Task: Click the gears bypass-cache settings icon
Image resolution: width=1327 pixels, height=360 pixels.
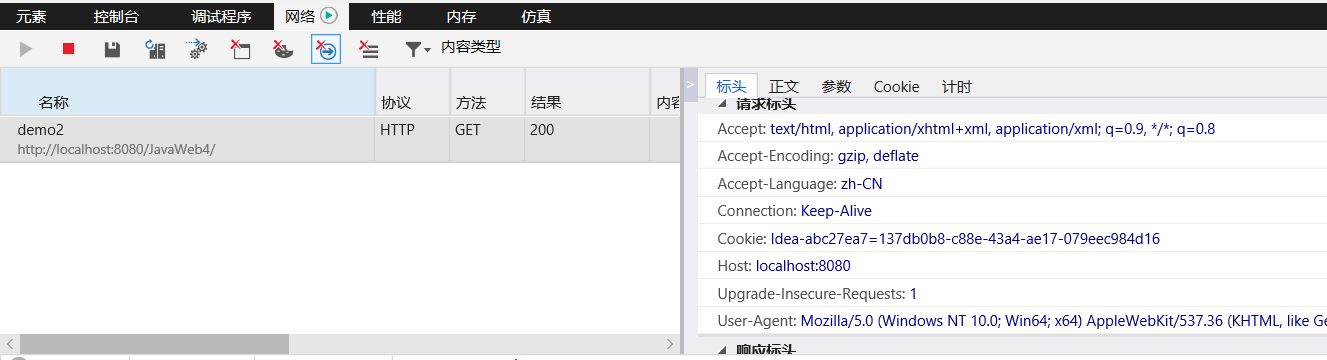Action: [x=198, y=48]
